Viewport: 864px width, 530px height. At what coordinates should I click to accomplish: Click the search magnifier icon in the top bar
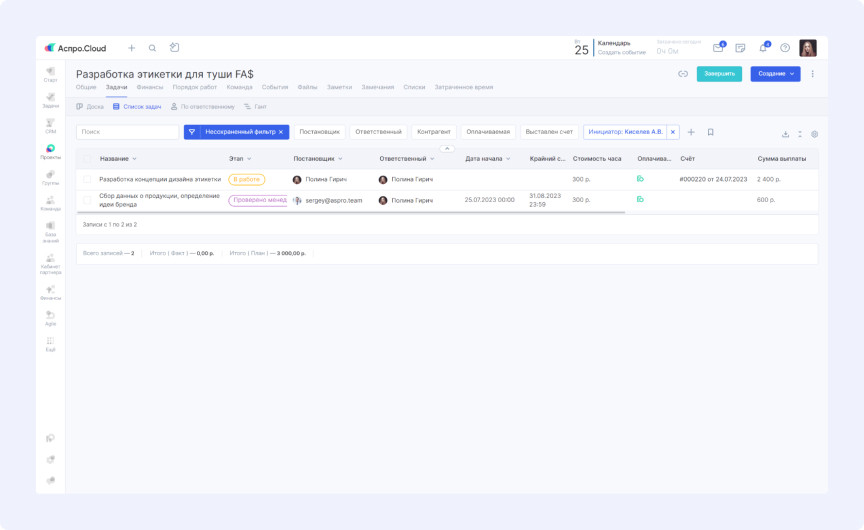[153, 48]
